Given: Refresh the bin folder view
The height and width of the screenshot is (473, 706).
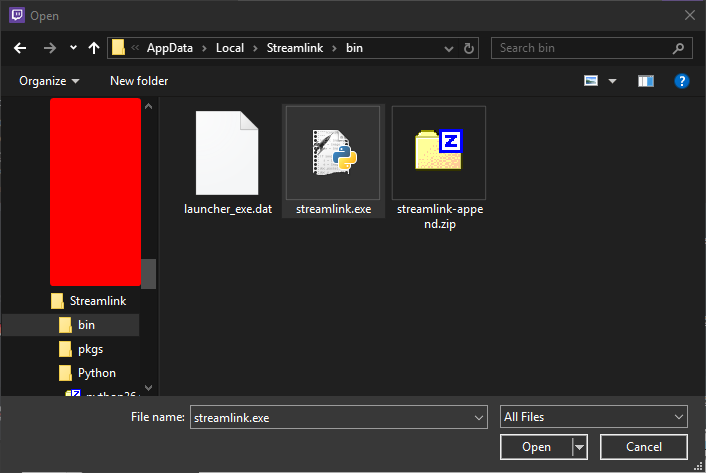Looking at the screenshot, I should 469,48.
